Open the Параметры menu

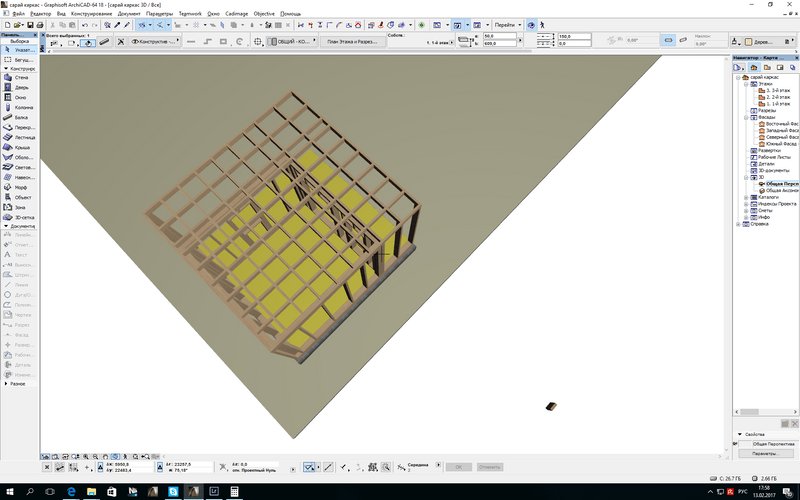pos(159,14)
